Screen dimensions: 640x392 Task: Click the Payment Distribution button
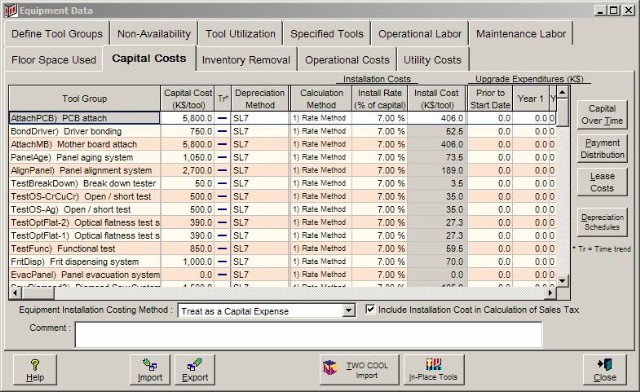[602, 149]
